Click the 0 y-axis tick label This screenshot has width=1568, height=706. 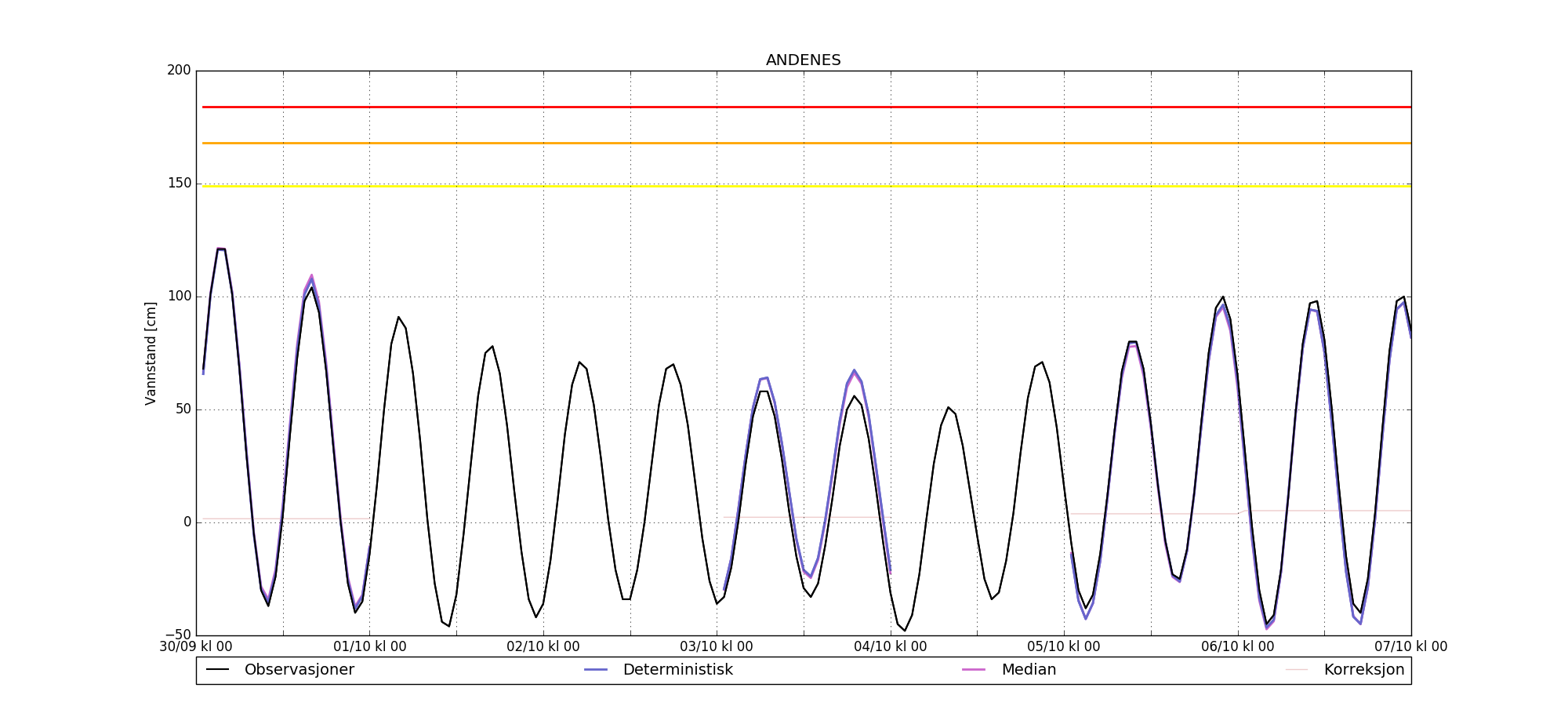[x=187, y=522]
